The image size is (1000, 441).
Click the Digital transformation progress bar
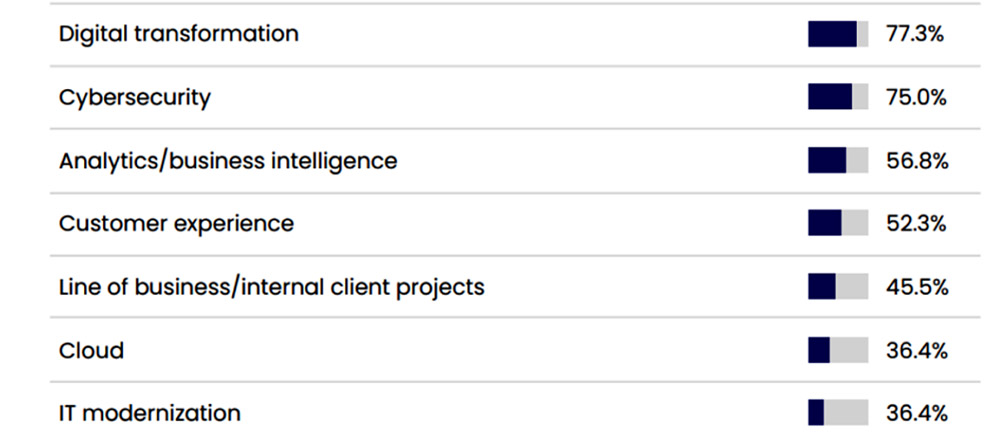pyautogui.click(x=838, y=34)
